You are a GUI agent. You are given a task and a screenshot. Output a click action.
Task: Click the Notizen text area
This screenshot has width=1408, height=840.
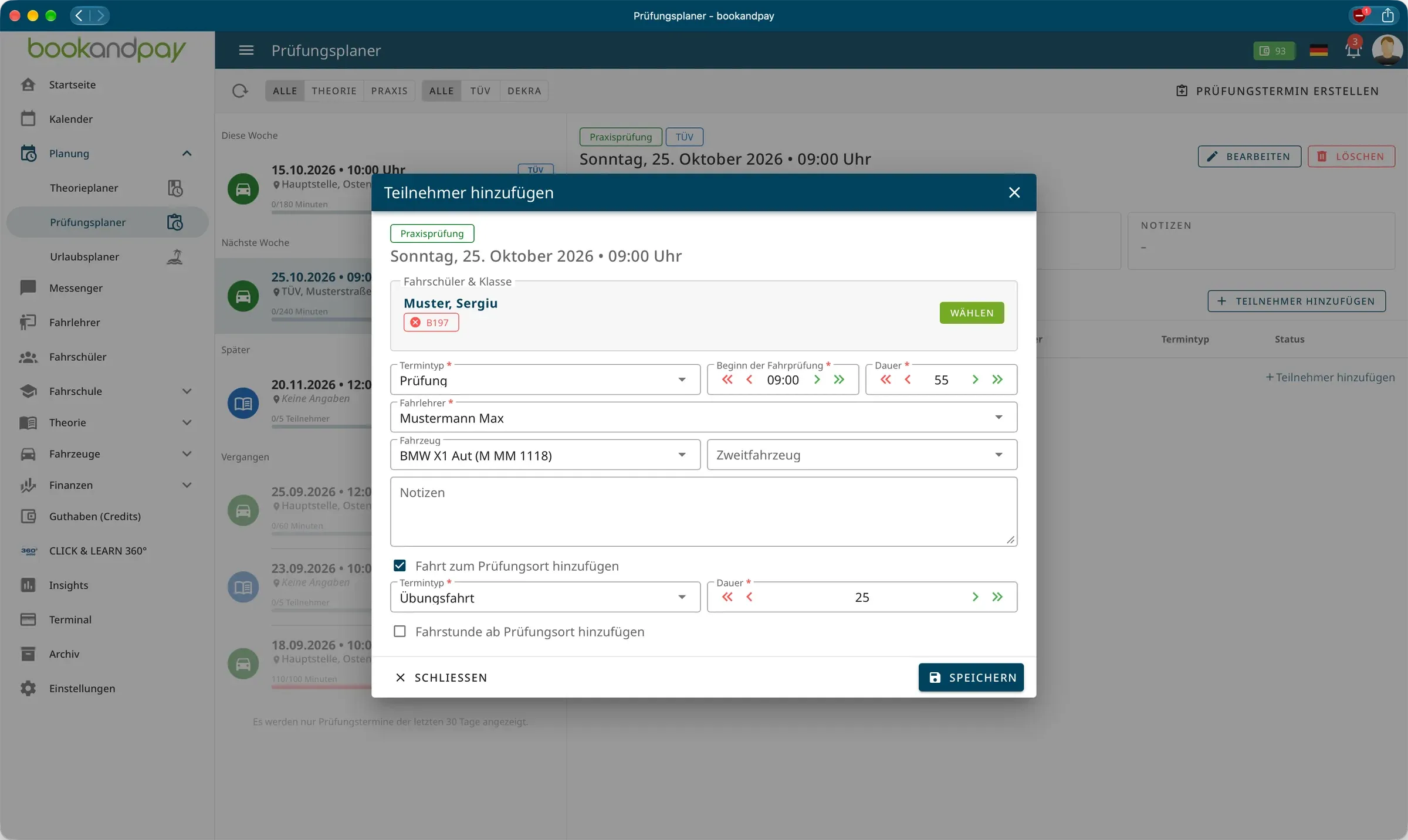[x=703, y=512]
